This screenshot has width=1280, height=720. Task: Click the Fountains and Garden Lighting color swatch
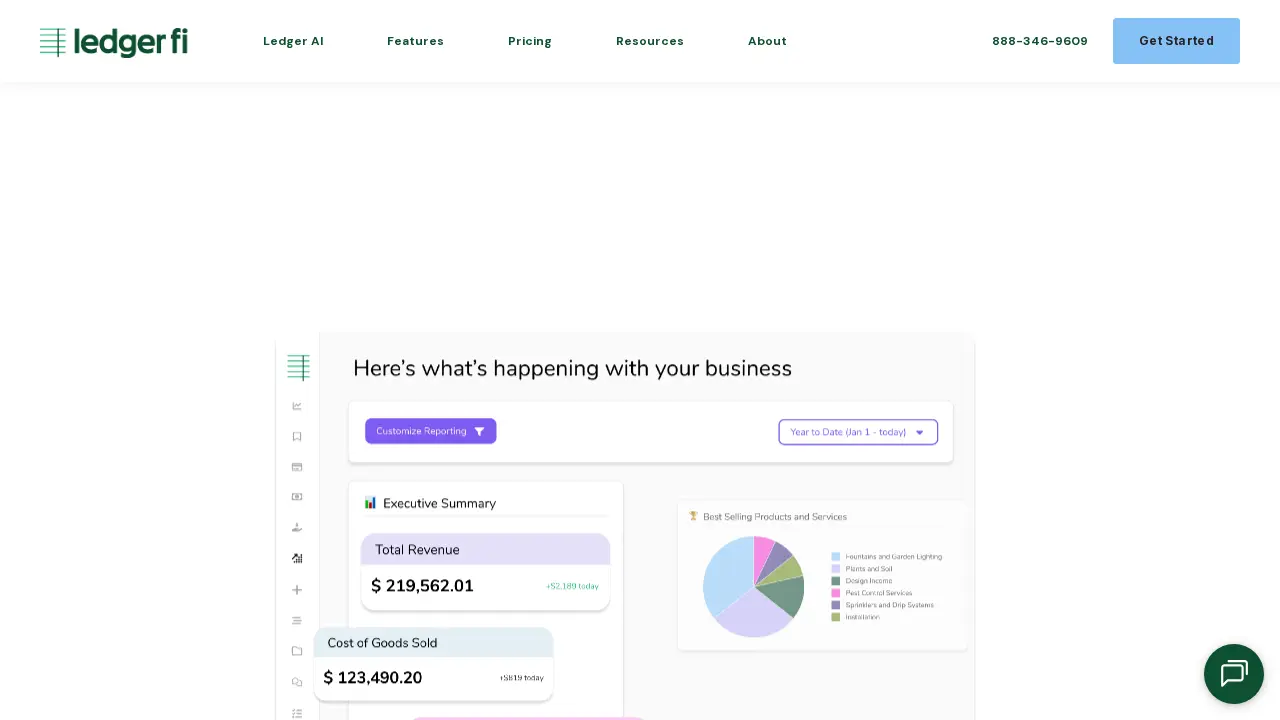[836, 556]
